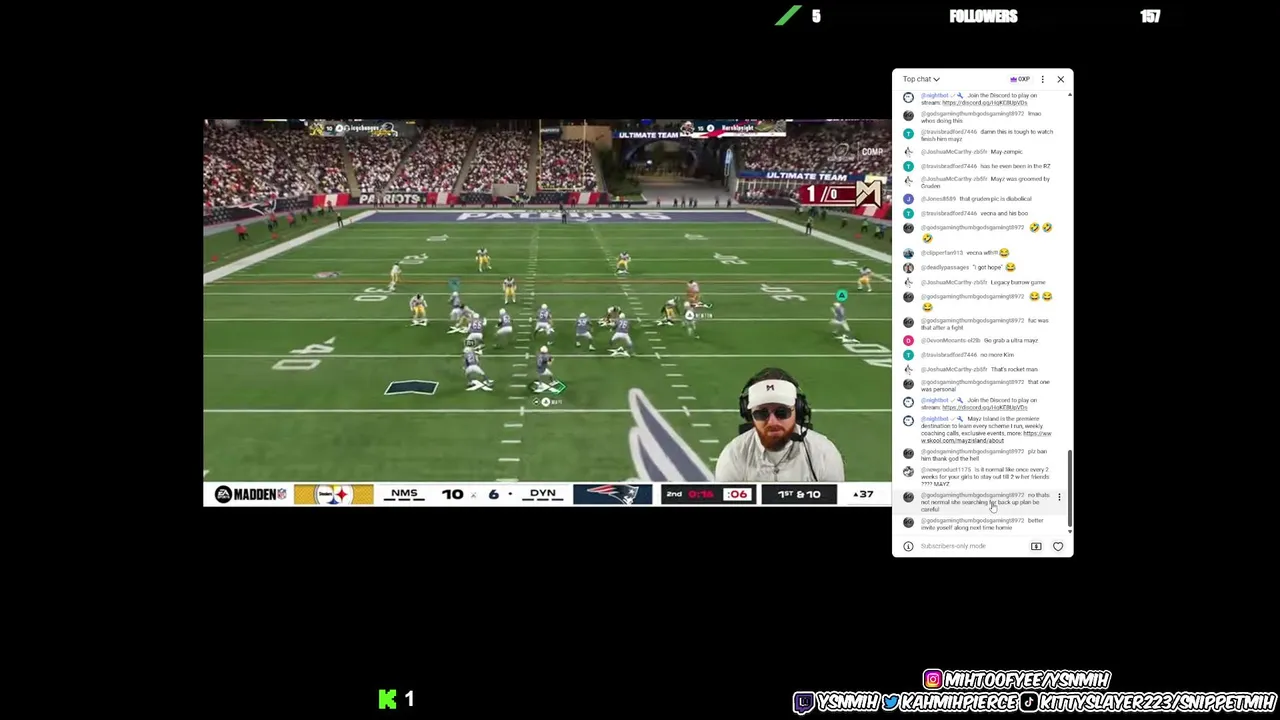Click the message 'That's rocket man'
Viewport: 1280px width, 720px height.
pos(1014,369)
